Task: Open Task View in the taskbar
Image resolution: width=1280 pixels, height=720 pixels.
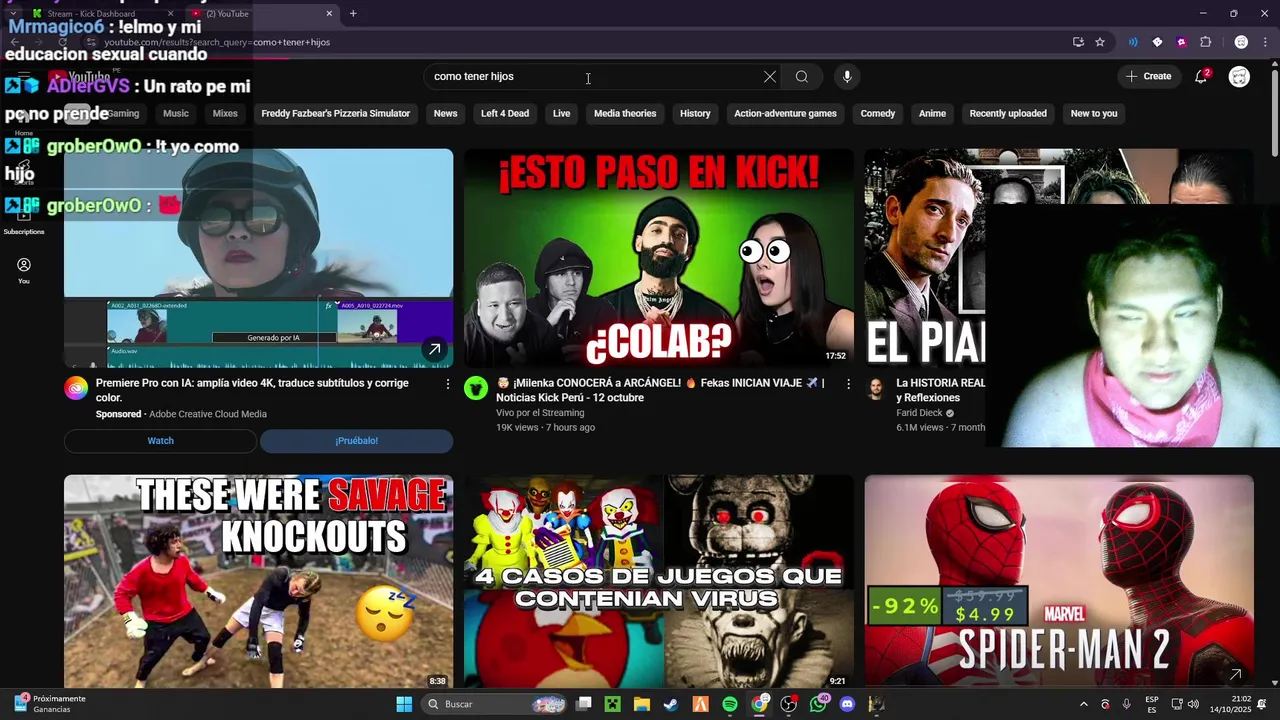Action: (584, 704)
